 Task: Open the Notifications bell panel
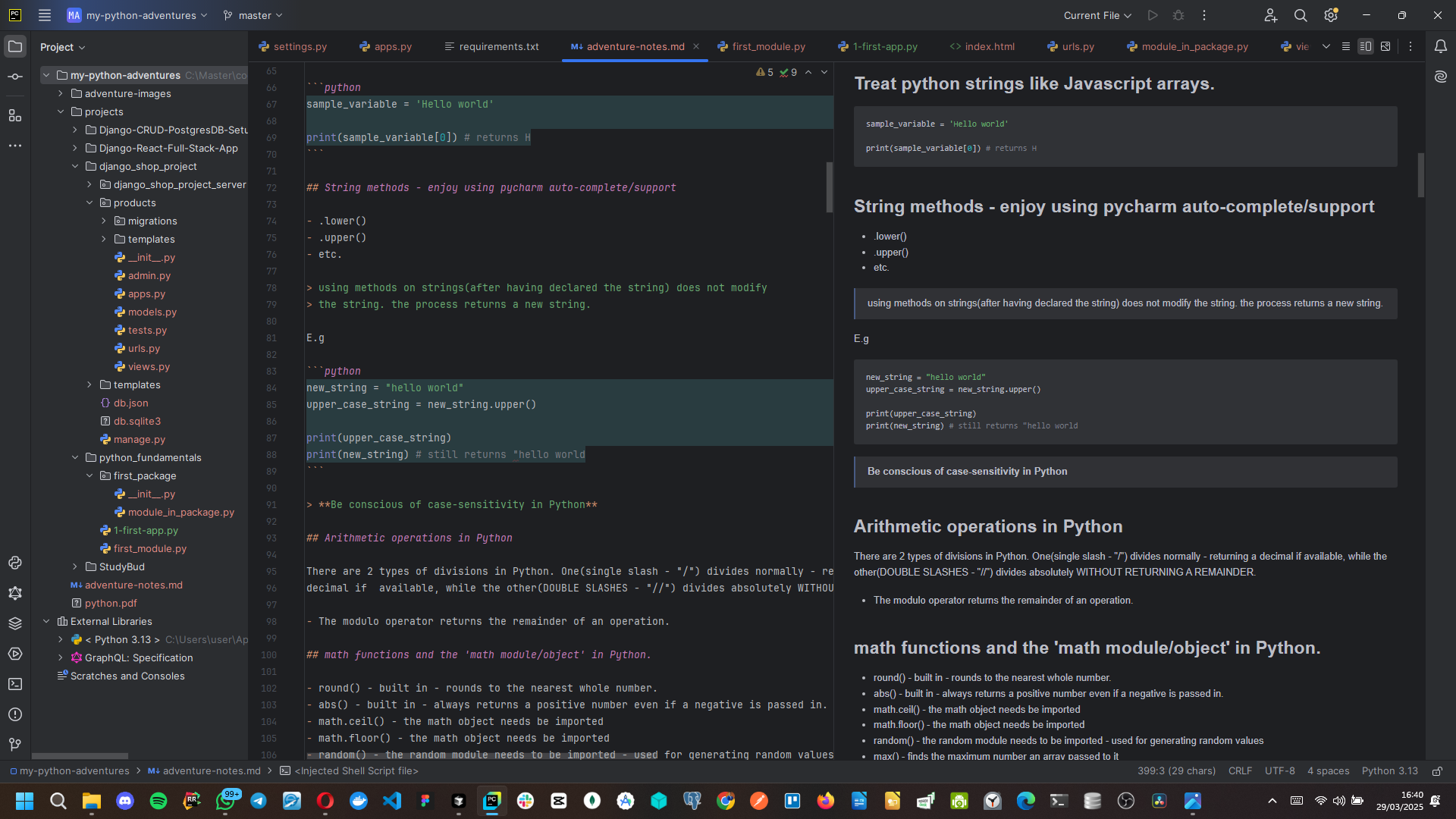(x=1440, y=46)
